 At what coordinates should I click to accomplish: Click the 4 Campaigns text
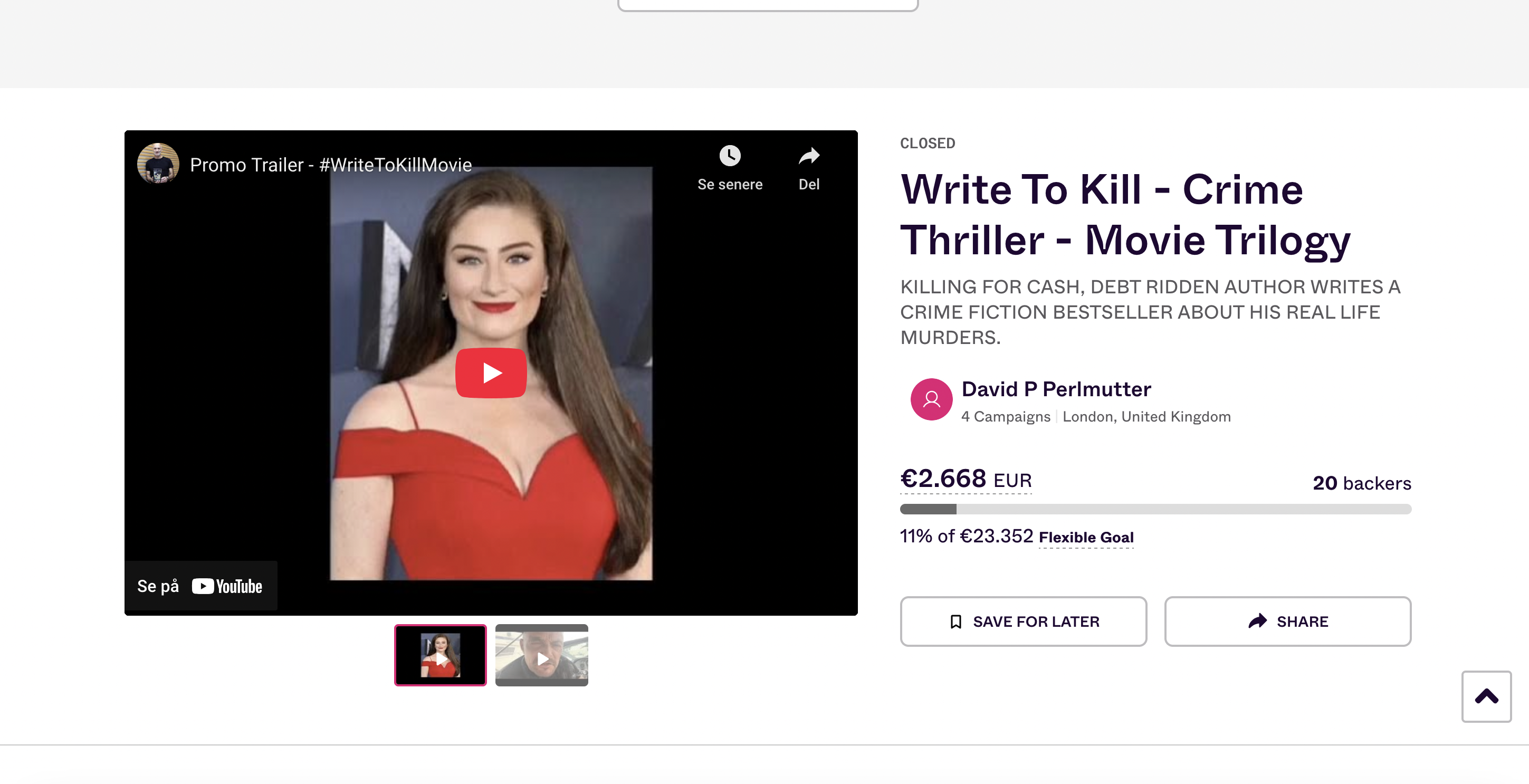(1006, 417)
